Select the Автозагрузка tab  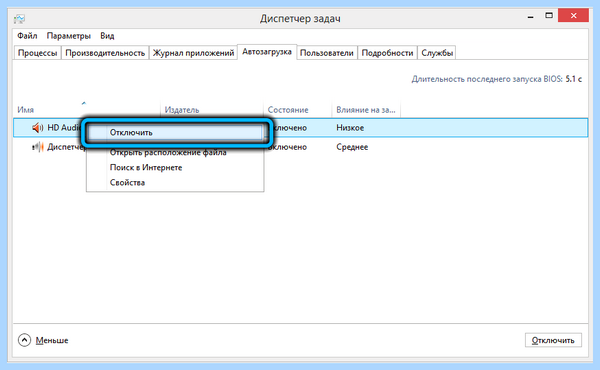click(267, 52)
